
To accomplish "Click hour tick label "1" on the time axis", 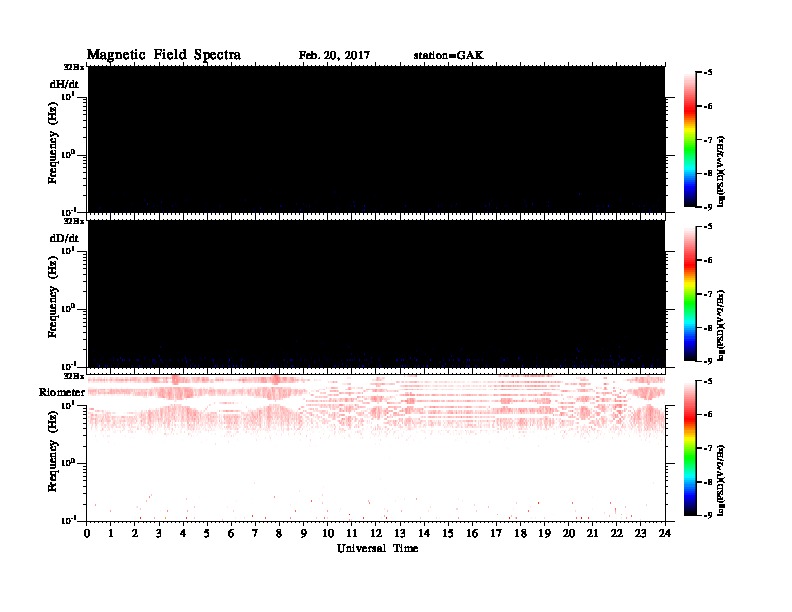I will pyautogui.click(x=111, y=533).
